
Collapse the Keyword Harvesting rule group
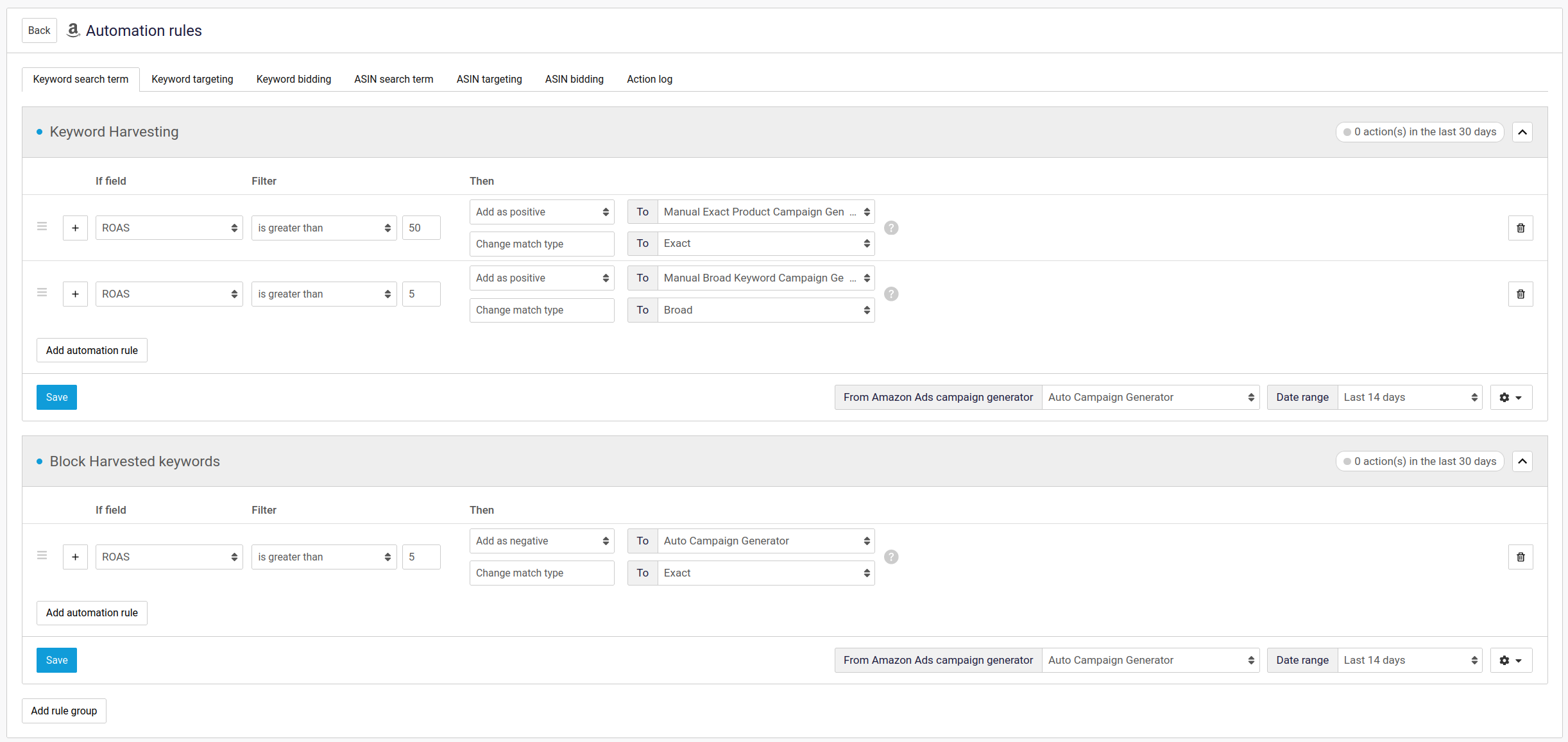tap(1522, 131)
